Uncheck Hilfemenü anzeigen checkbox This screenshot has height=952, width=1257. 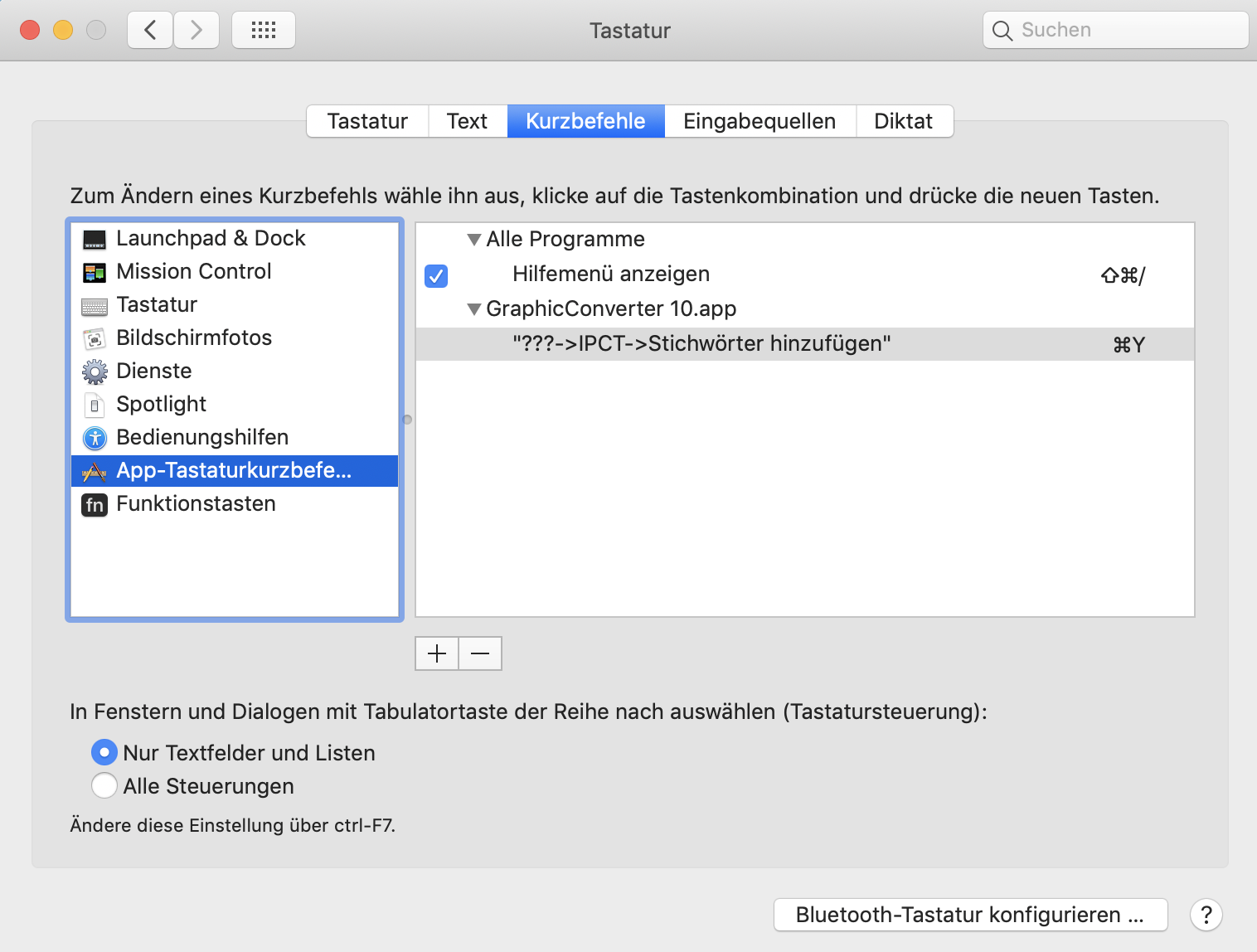(x=436, y=275)
